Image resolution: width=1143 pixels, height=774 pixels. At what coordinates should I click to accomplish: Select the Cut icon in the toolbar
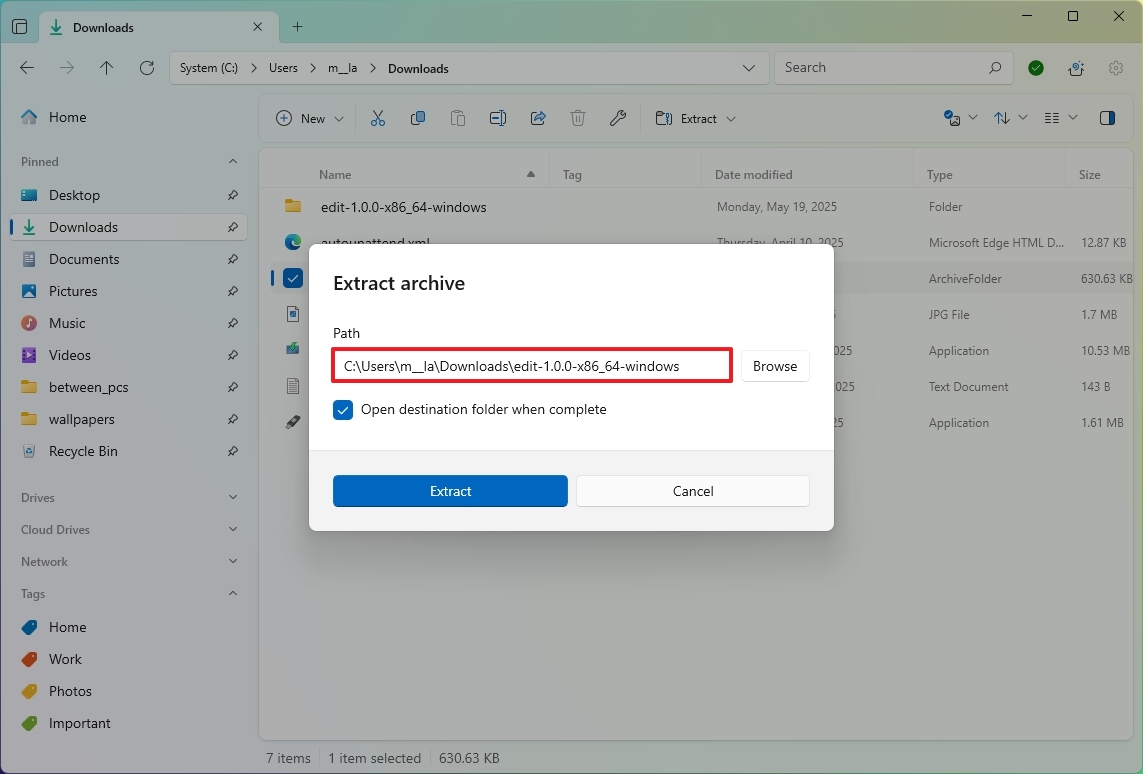(x=378, y=118)
